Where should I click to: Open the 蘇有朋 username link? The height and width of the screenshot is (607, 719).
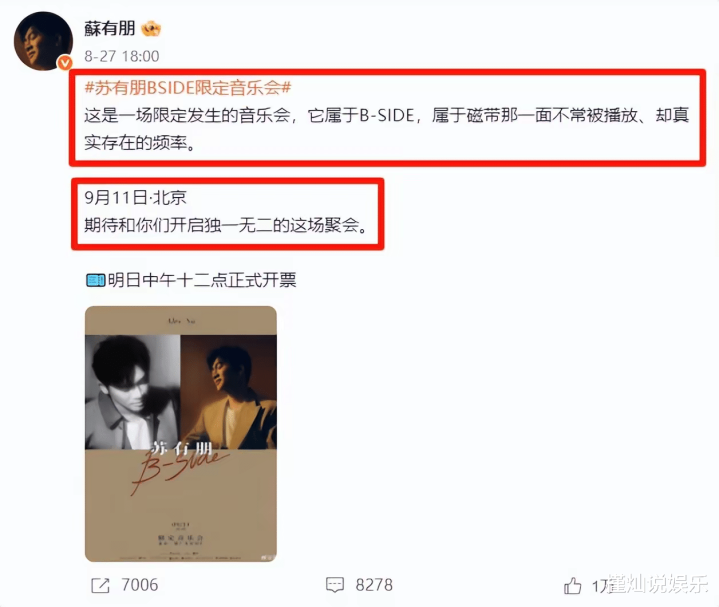point(110,28)
